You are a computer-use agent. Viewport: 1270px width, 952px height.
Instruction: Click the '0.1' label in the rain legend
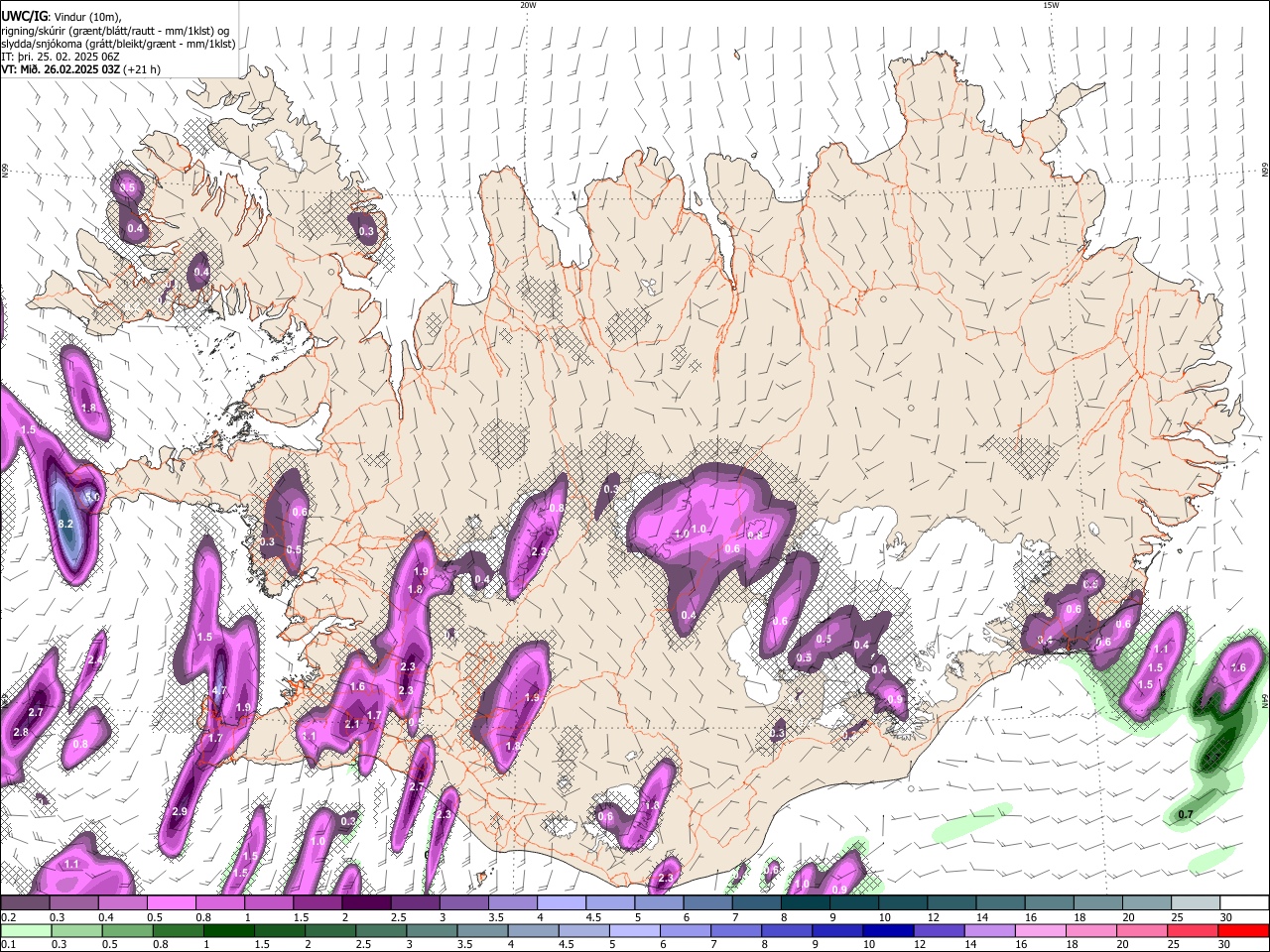click(9, 944)
